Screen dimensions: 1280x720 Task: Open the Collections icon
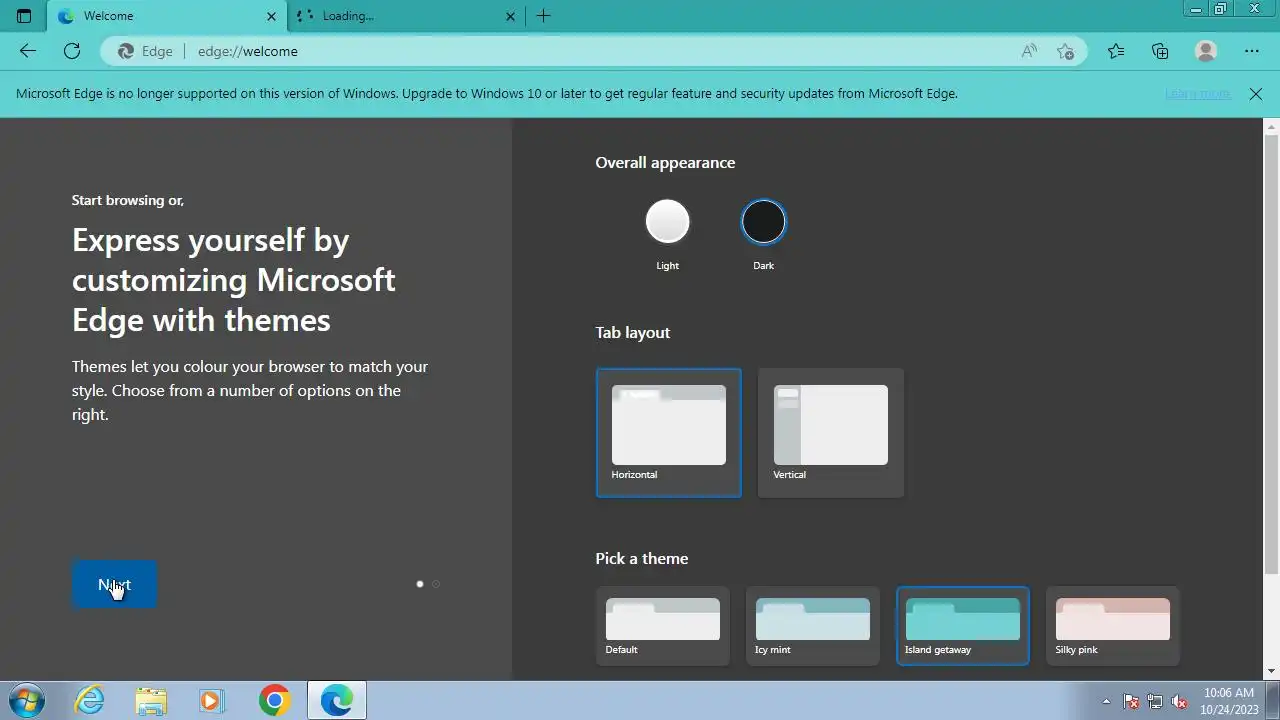coord(1160,51)
